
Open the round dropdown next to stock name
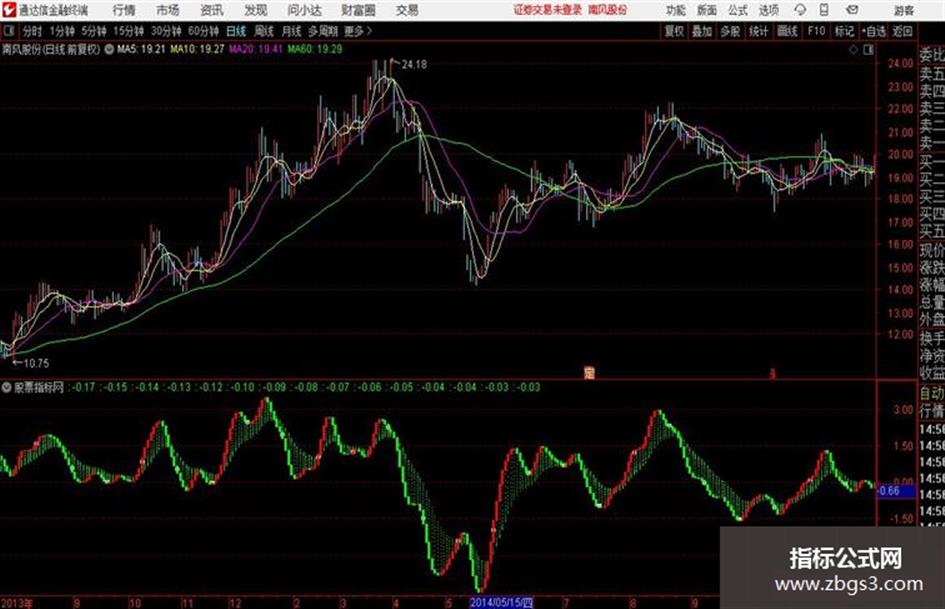click(x=109, y=49)
